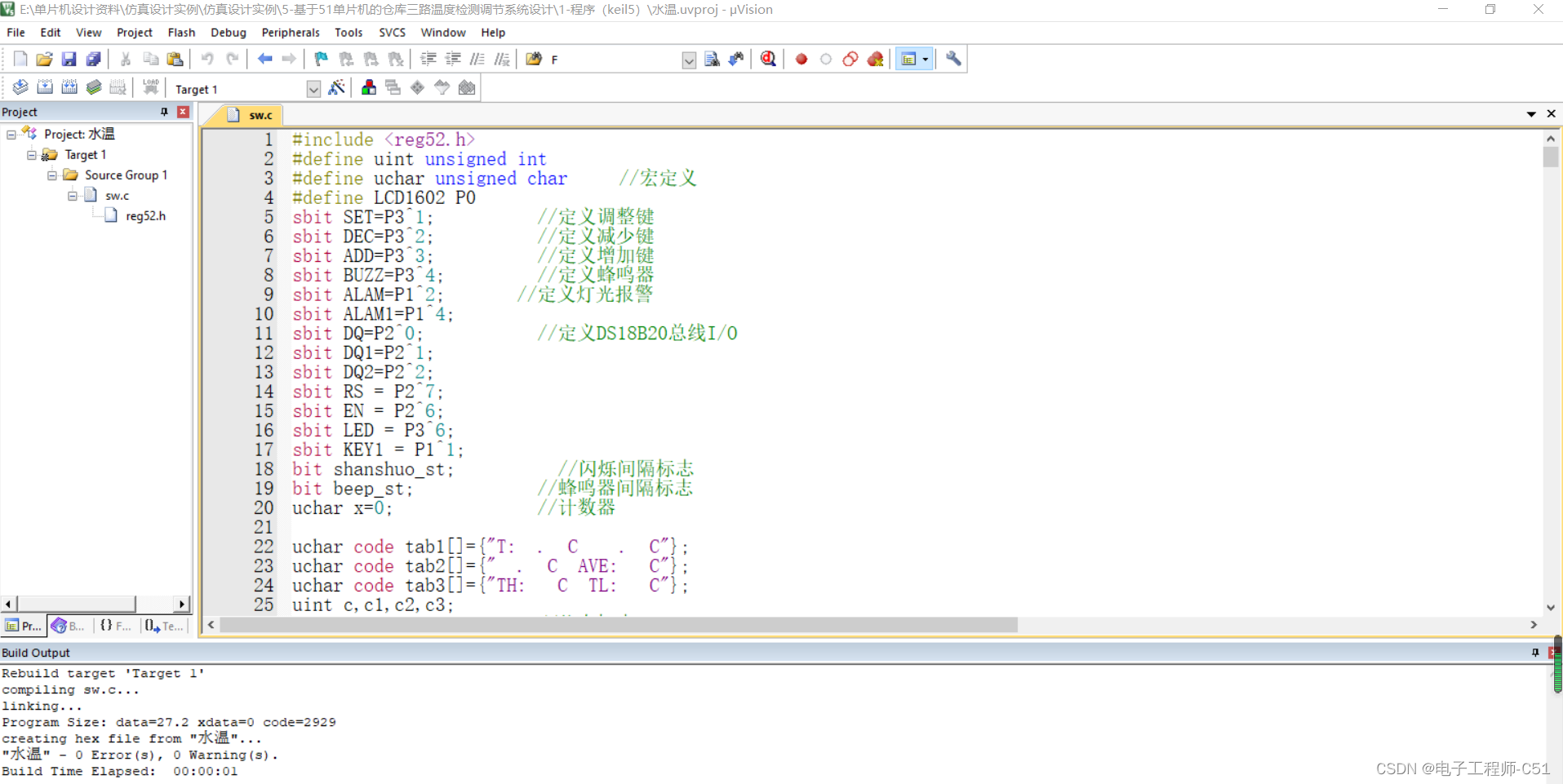The width and height of the screenshot is (1563, 784).
Task: Collapse the Target 1 tree node
Action: [32, 154]
